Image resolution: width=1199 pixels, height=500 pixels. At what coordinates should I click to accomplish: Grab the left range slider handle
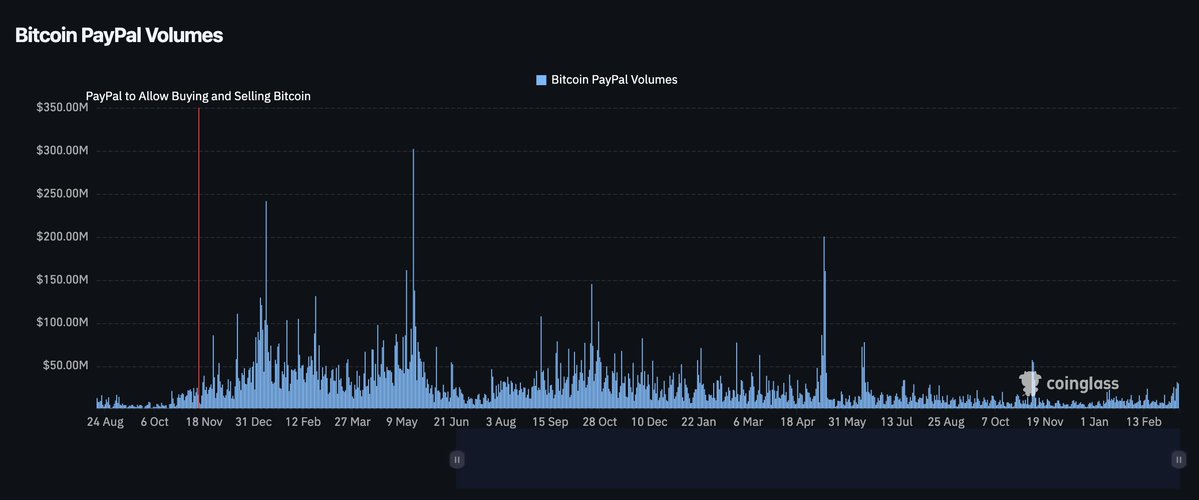(x=457, y=459)
